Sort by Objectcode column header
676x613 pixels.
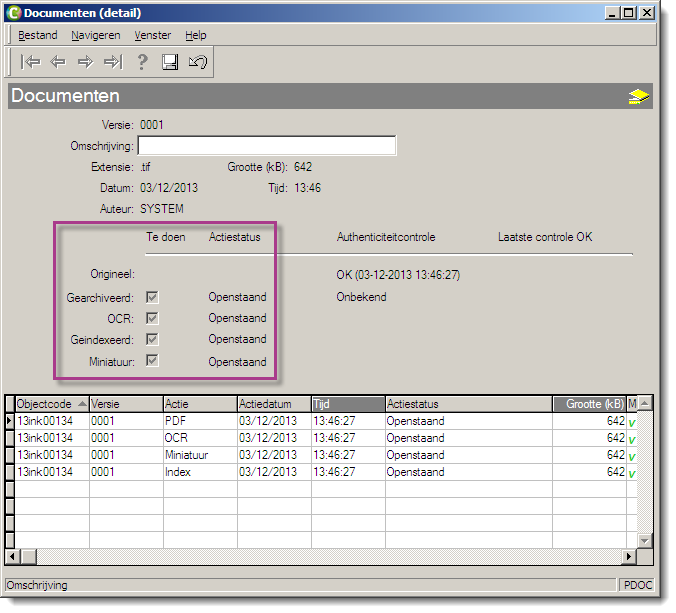pos(52,404)
